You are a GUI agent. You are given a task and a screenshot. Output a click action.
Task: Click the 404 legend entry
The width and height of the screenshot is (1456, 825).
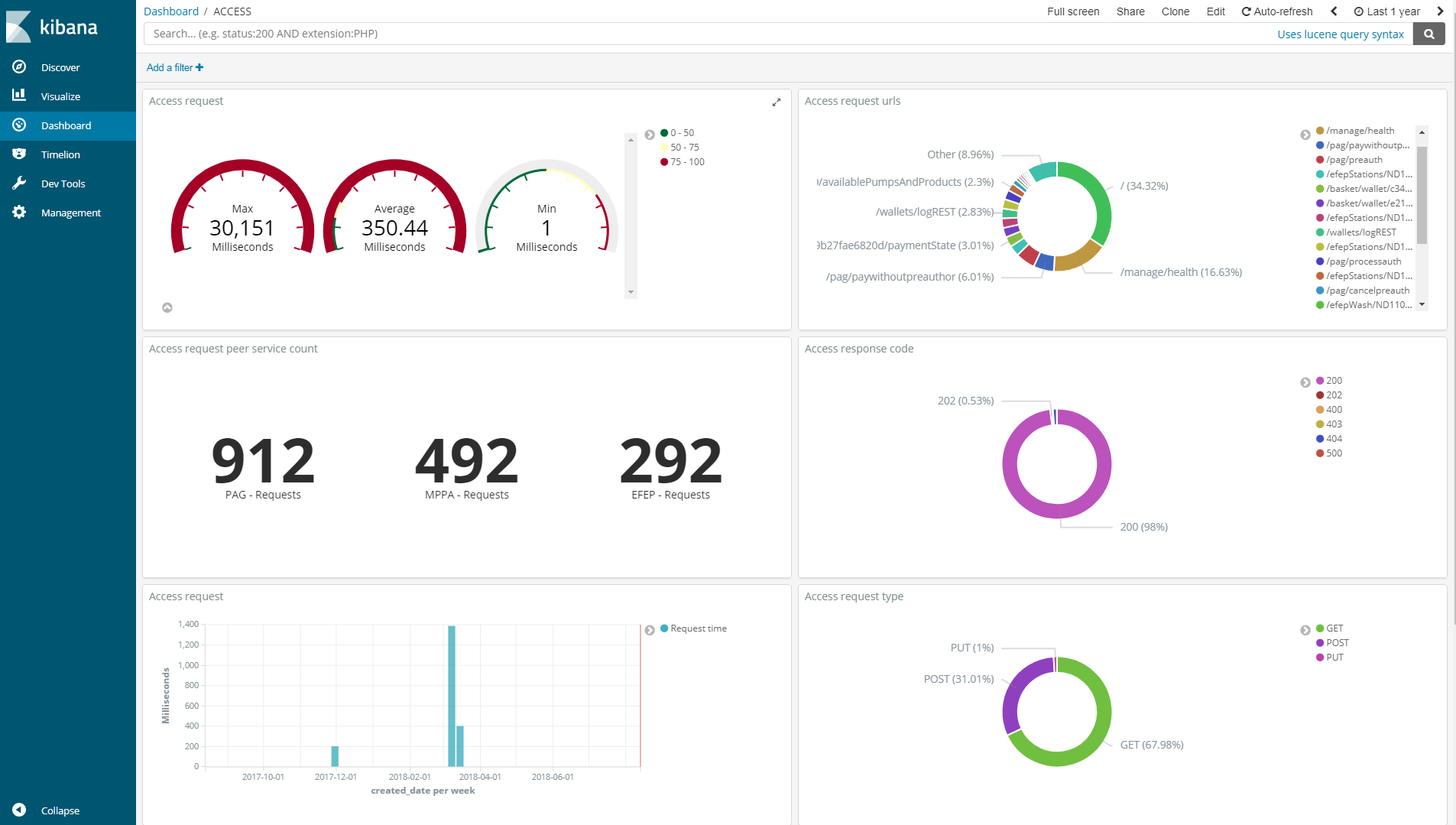point(1329,439)
